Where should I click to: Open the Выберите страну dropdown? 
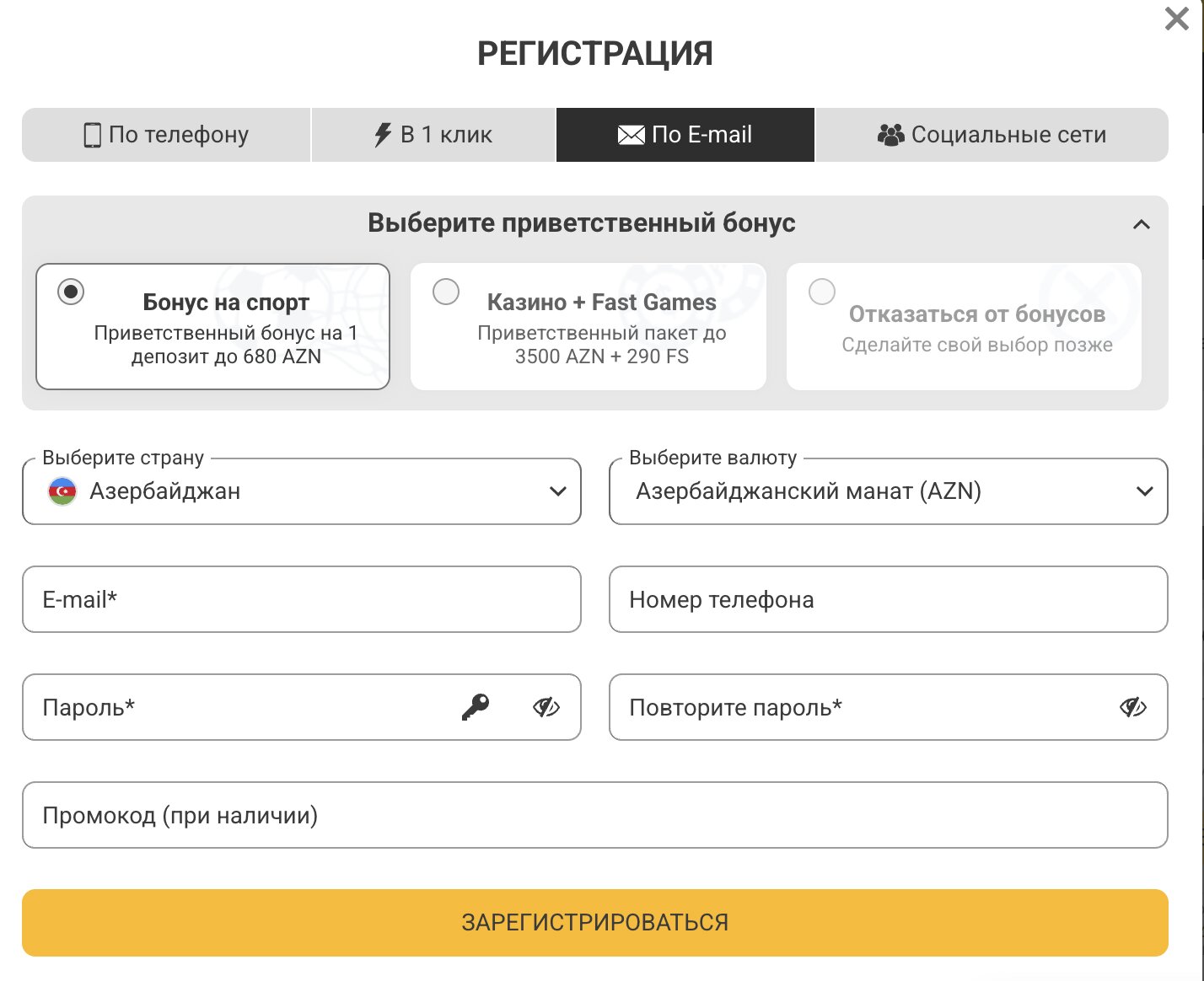[x=302, y=491]
